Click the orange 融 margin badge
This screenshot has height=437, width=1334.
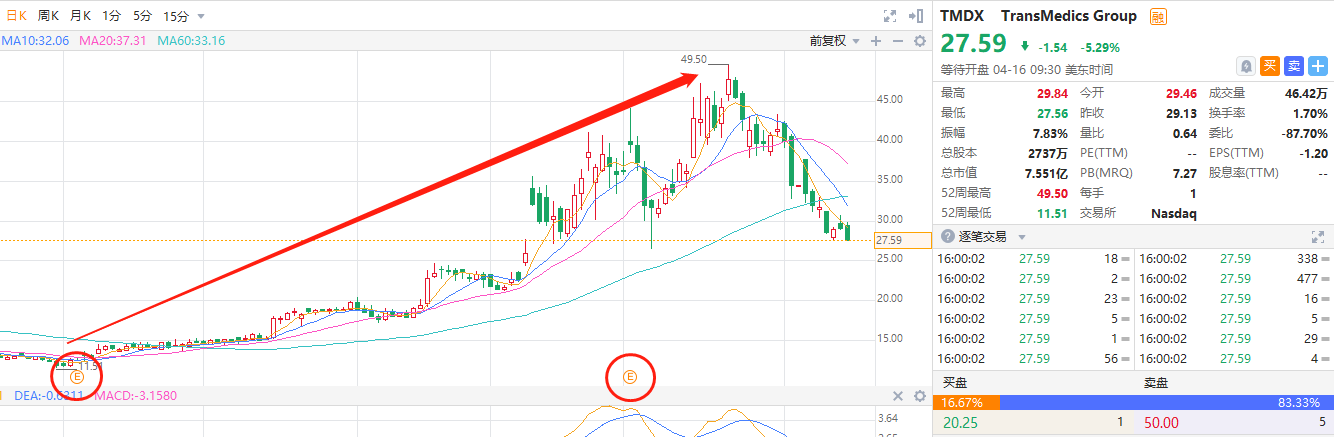click(1157, 16)
